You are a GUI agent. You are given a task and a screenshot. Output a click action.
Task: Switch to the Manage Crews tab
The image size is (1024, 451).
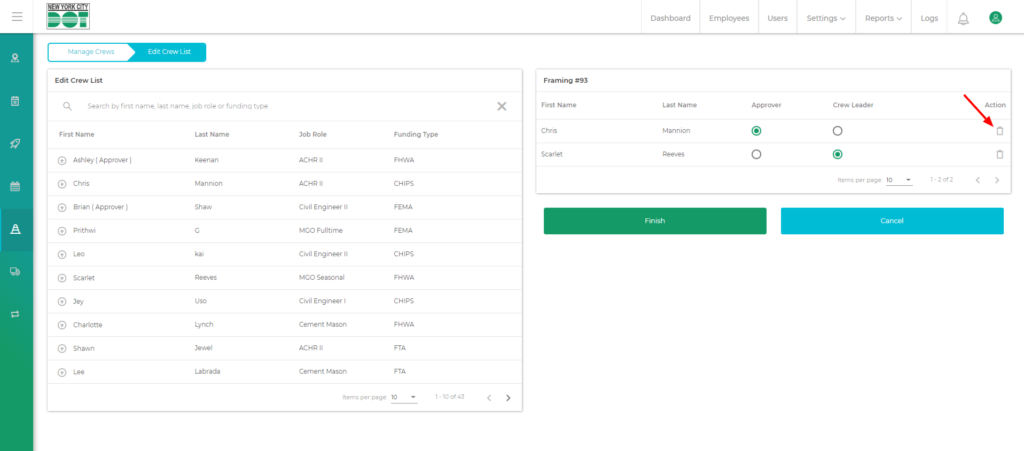91,52
